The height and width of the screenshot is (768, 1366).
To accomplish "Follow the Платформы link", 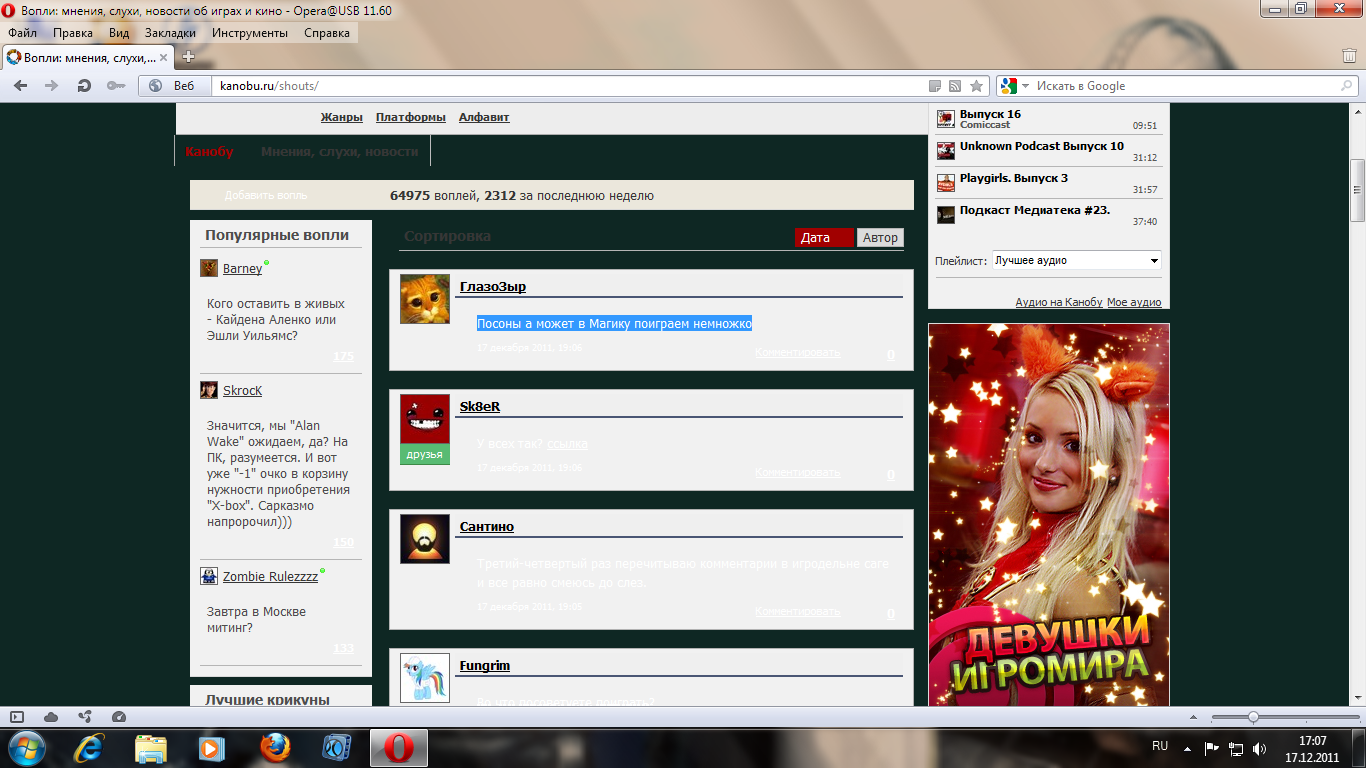I will point(411,117).
